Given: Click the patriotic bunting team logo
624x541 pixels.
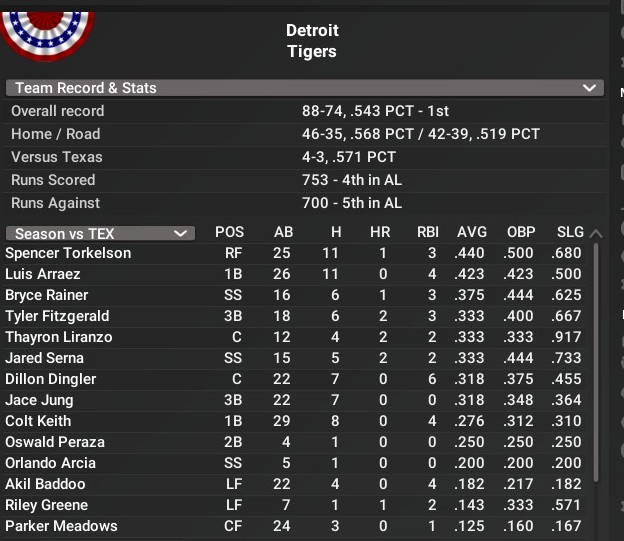Looking at the screenshot, I should pyautogui.click(x=48, y=36).
